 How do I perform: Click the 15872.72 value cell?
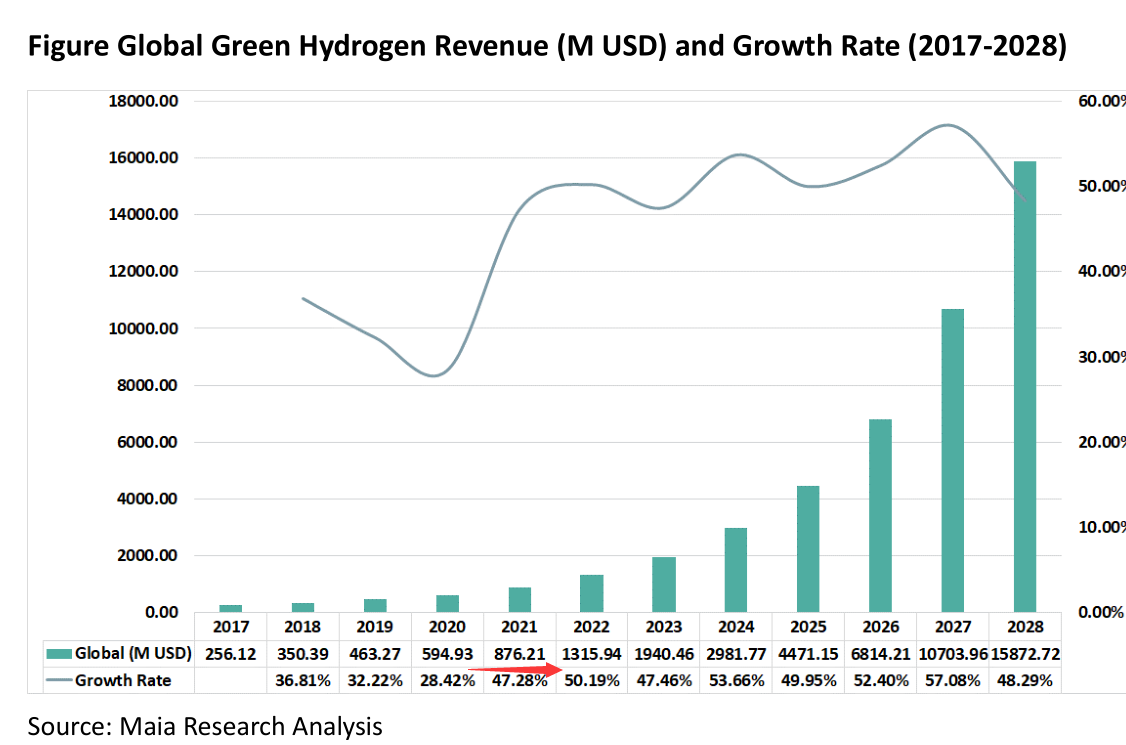pos(1026,654)
